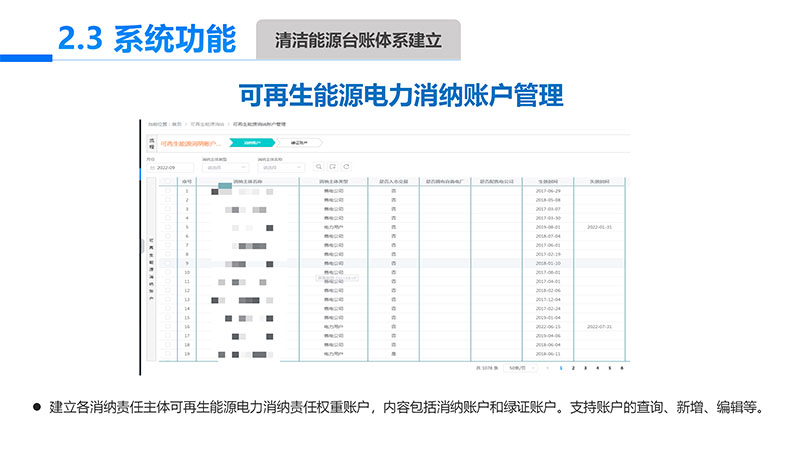Viewport: 800px width, 450px height.
Task: Click the previous-page arrow in pagination
Action: click(x=548, y=368)
